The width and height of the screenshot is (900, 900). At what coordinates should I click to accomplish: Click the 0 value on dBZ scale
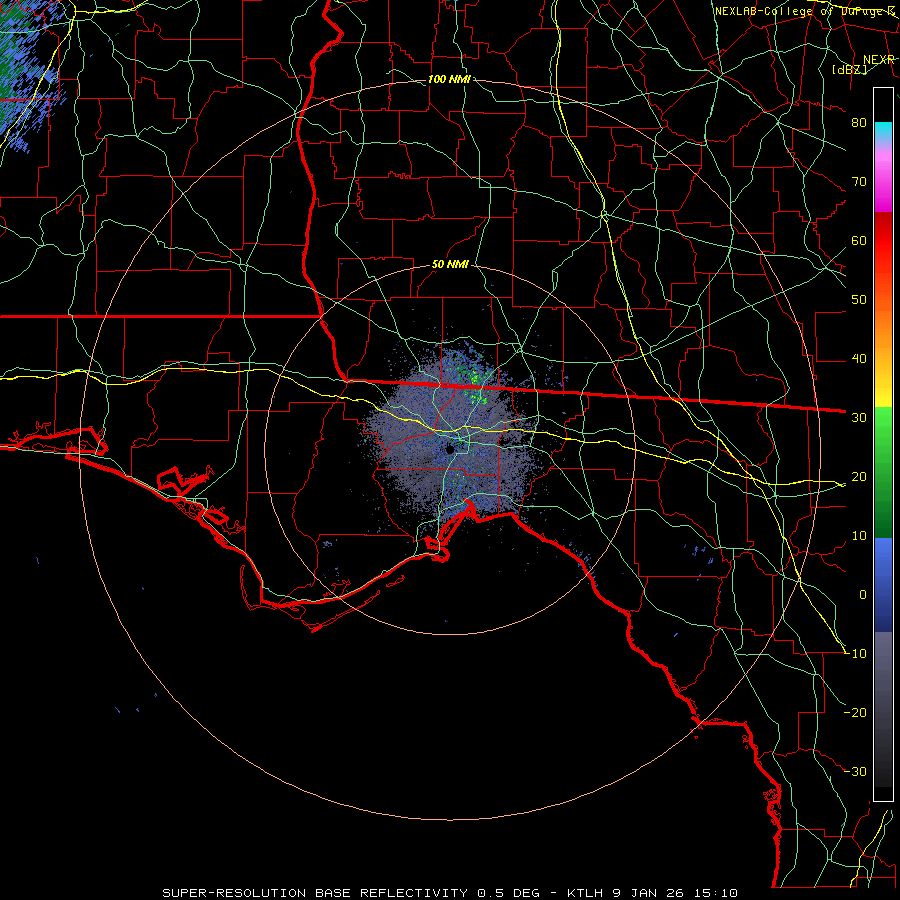pos(863,595)
